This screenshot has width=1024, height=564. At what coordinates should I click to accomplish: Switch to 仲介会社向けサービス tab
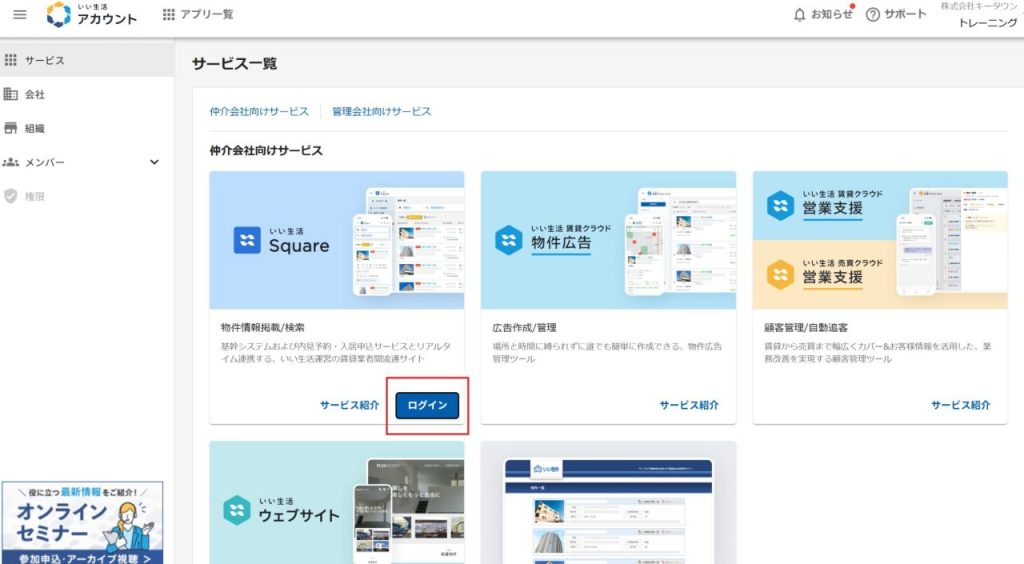[x=259, y=111]
